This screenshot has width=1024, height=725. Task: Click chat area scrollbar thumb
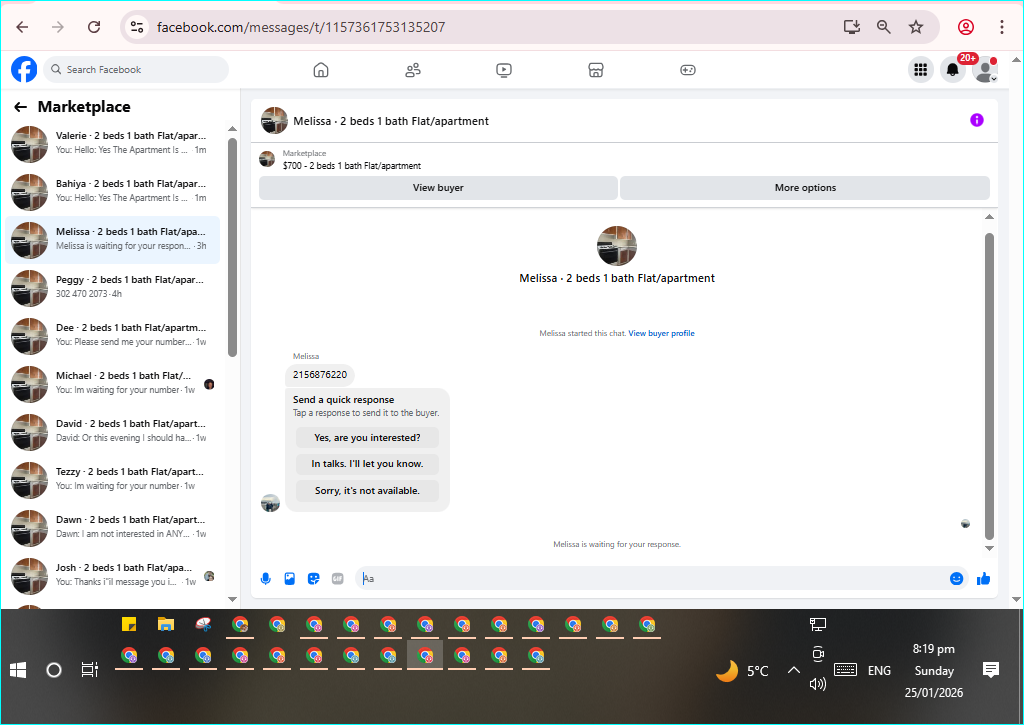pos(989,385)
